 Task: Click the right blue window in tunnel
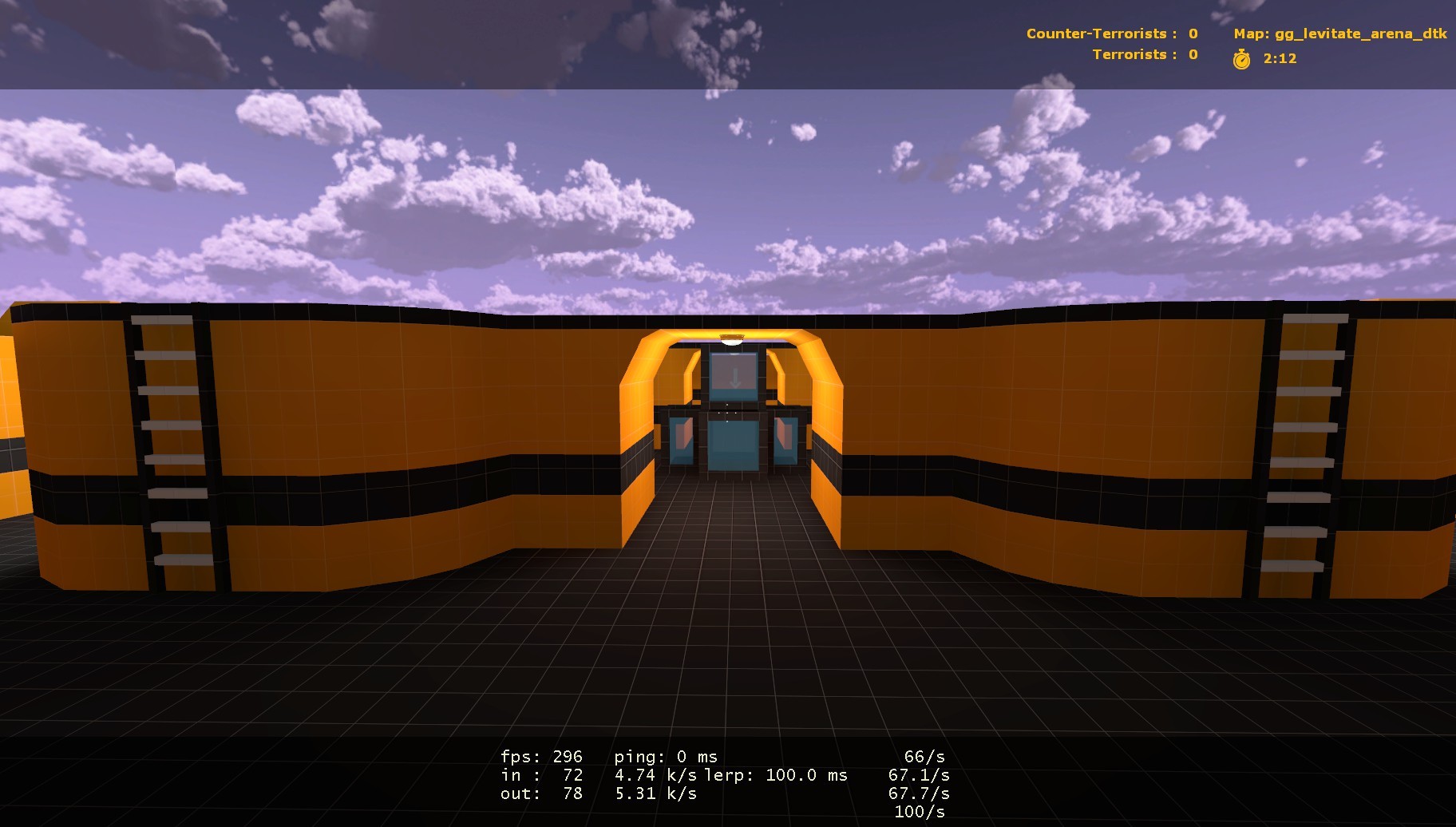tap(785, 440)
